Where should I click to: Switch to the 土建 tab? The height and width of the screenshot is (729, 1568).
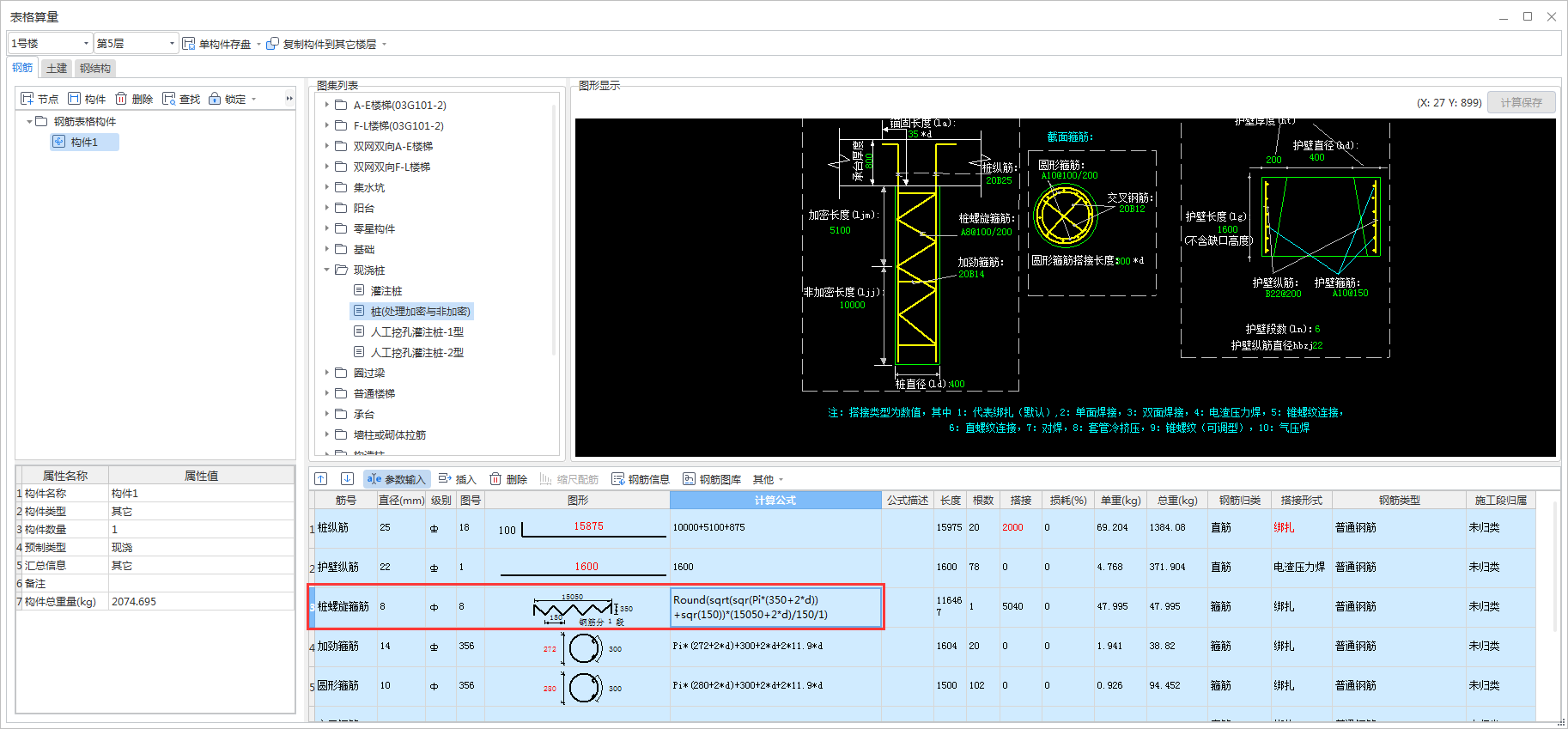coord(57,69)
